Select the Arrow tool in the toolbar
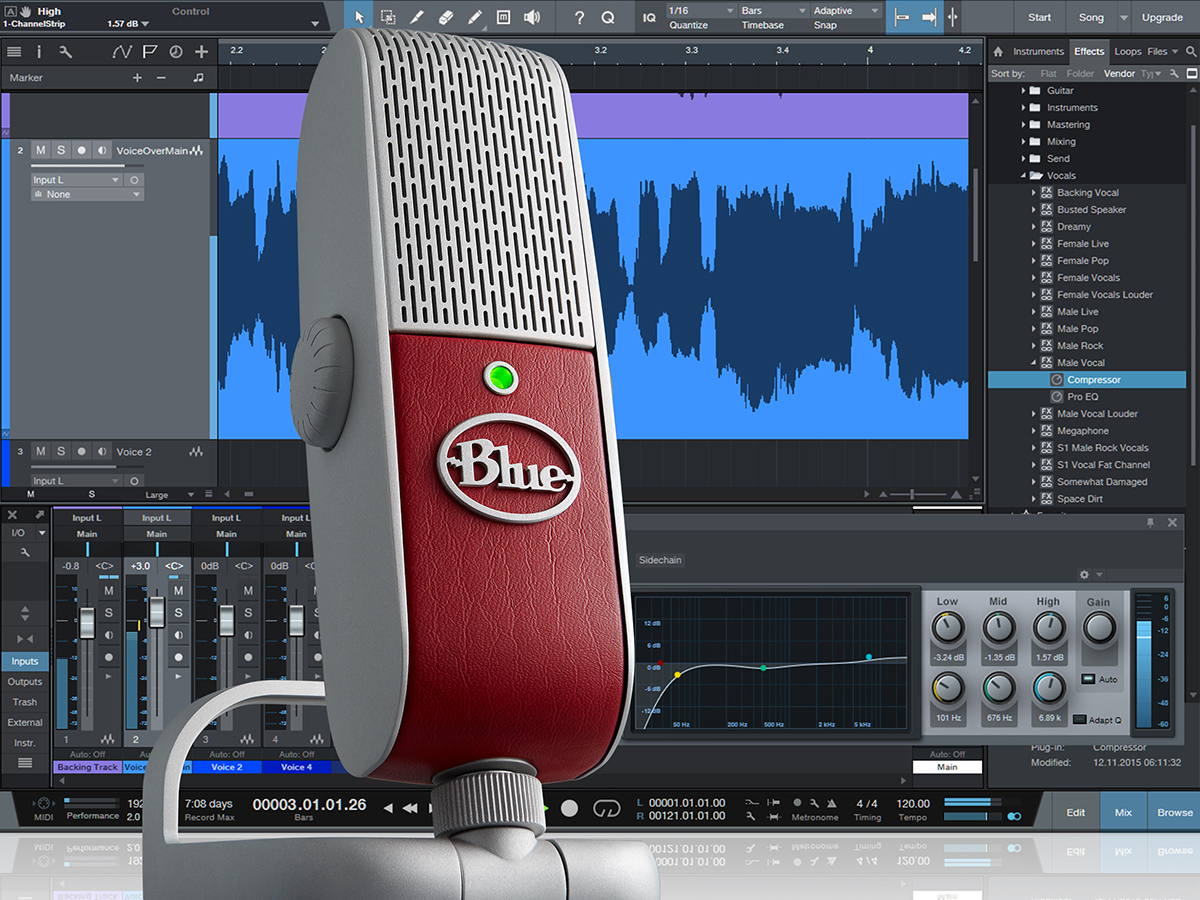1200x900 pixels. pos(358,17)
